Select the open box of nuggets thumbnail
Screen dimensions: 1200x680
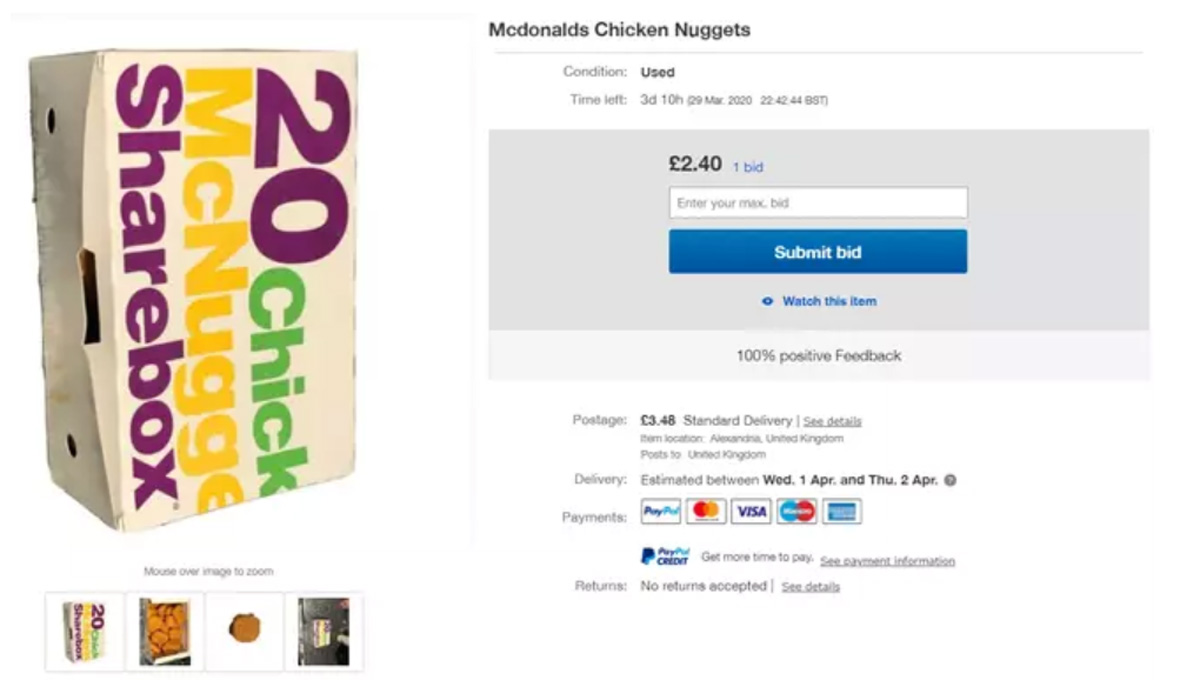point(164,631)
